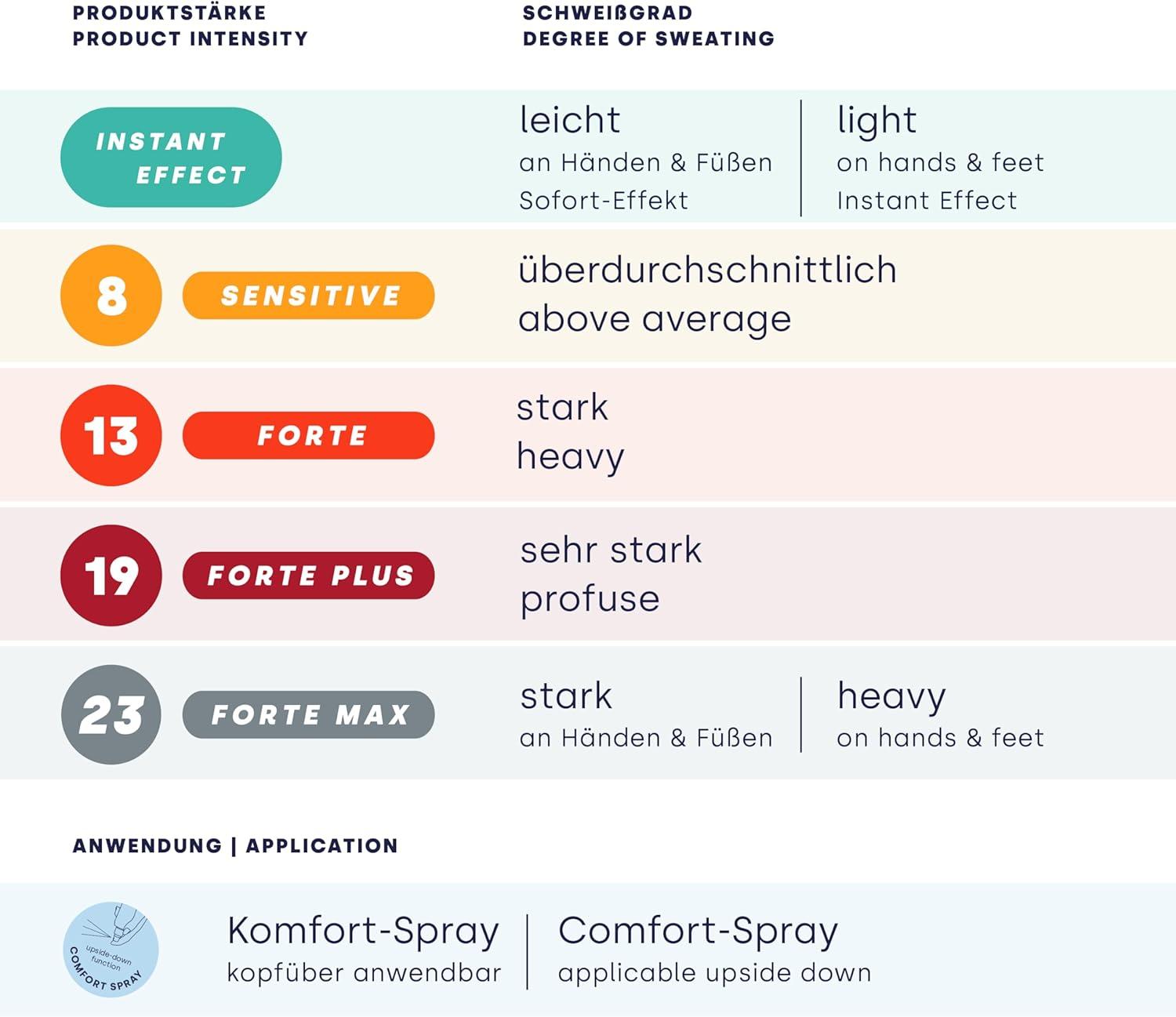Select the orange Sensitive pill label
The width and height of the screenshot is (1176, 1017).
[x=309, y=296]
